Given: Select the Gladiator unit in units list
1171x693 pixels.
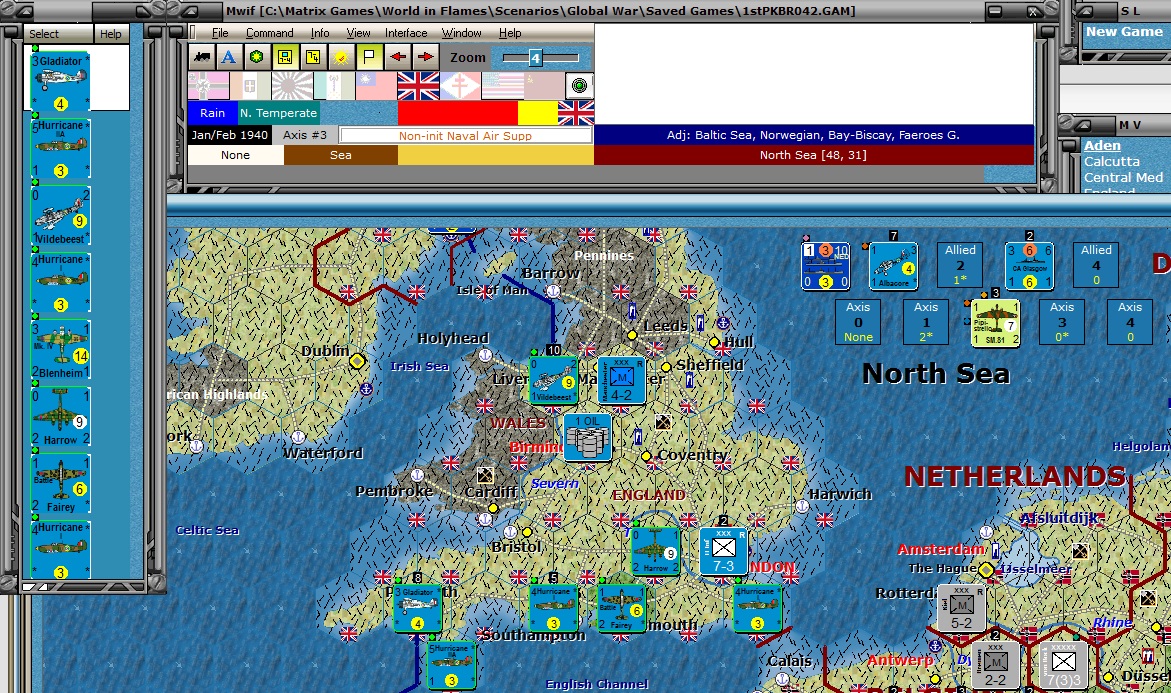Looking at the screenshot, I should 60,81.
